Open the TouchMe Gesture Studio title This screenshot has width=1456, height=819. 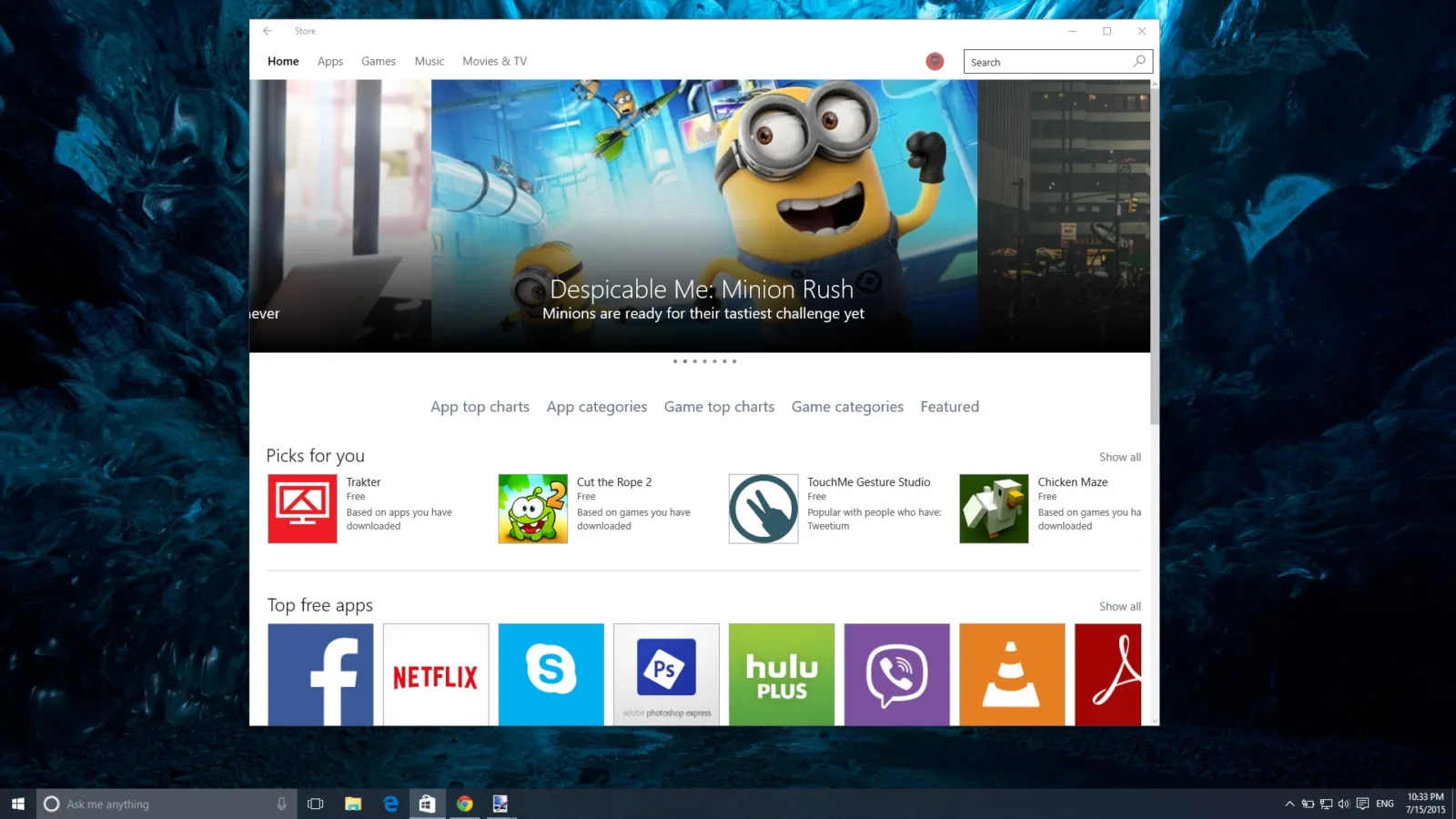869,482
